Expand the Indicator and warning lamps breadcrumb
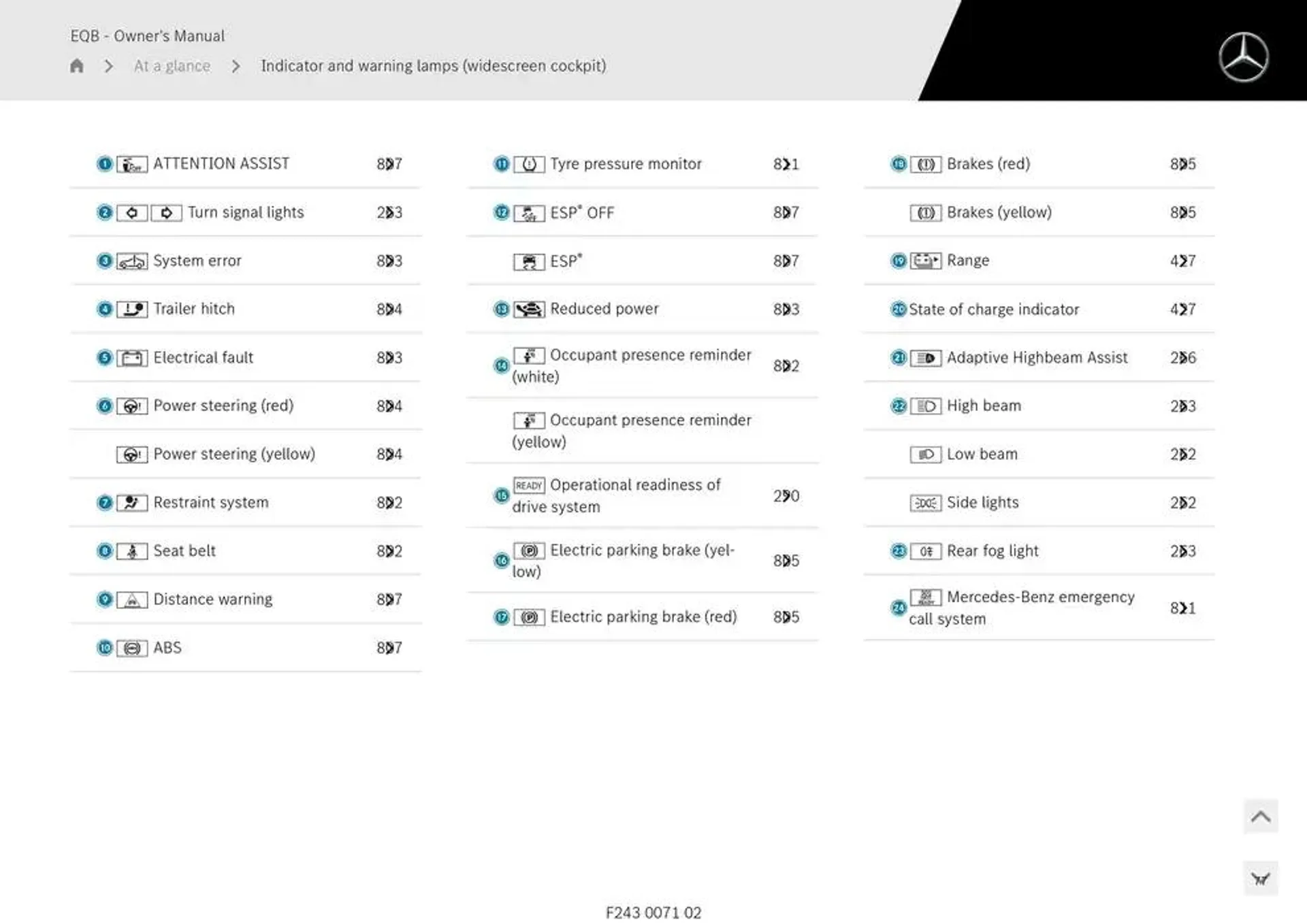The height and width of the screenshot is (924, 1307). pyautogui.click(x=433, y=65)
